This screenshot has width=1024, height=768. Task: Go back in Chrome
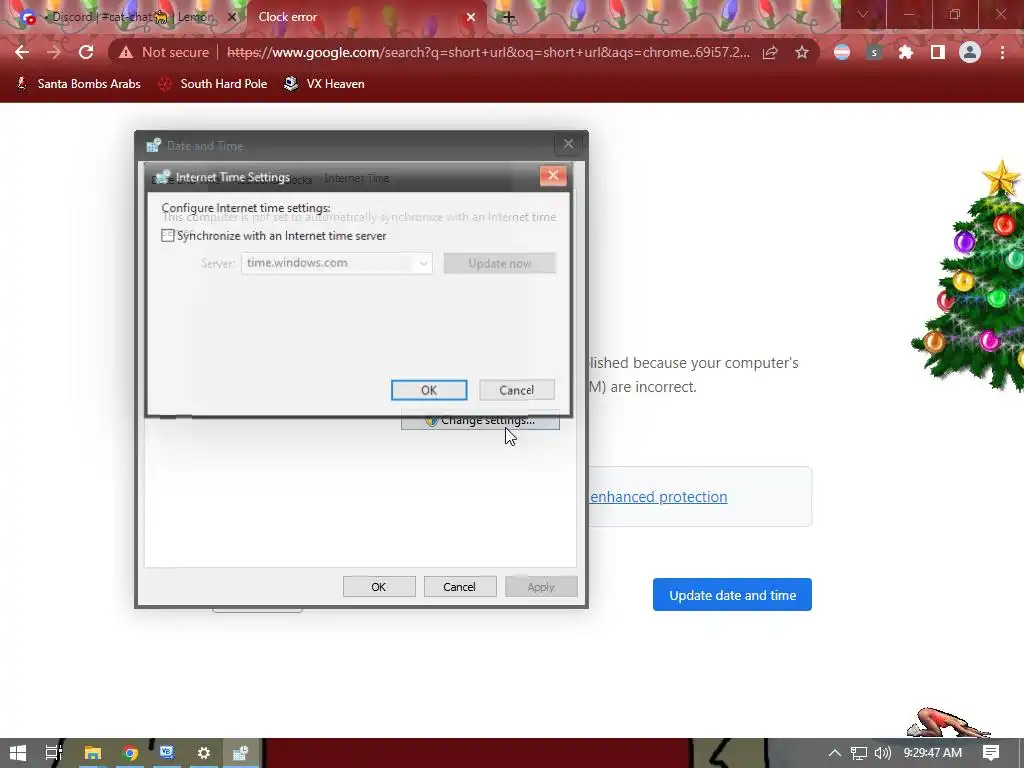[22, 52]
